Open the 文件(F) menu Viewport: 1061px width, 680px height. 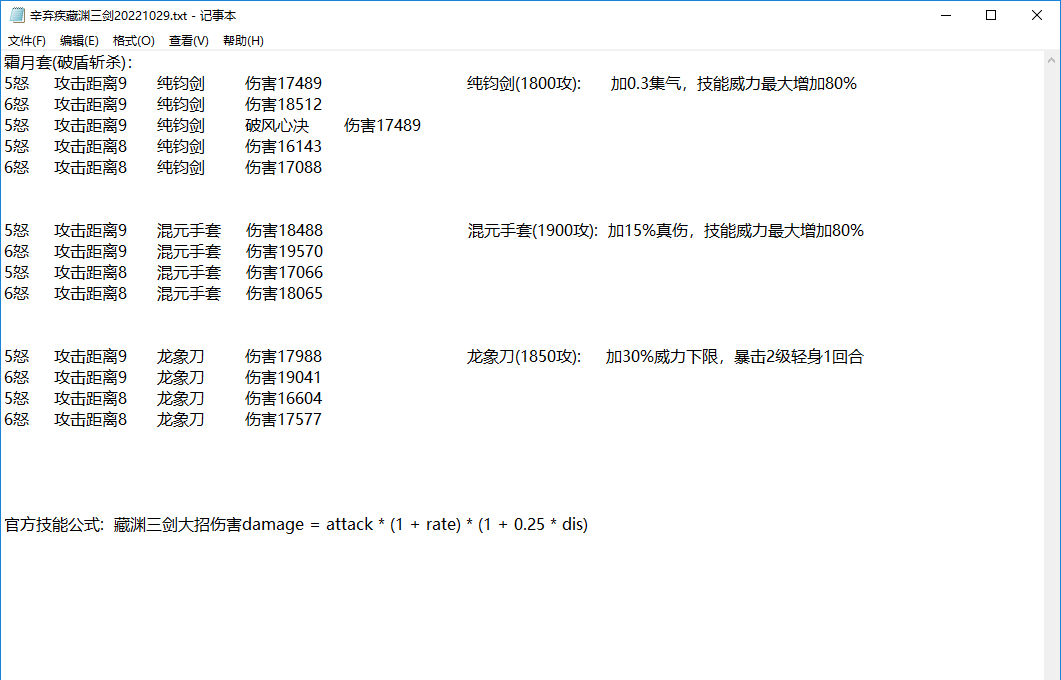[27, 41]
